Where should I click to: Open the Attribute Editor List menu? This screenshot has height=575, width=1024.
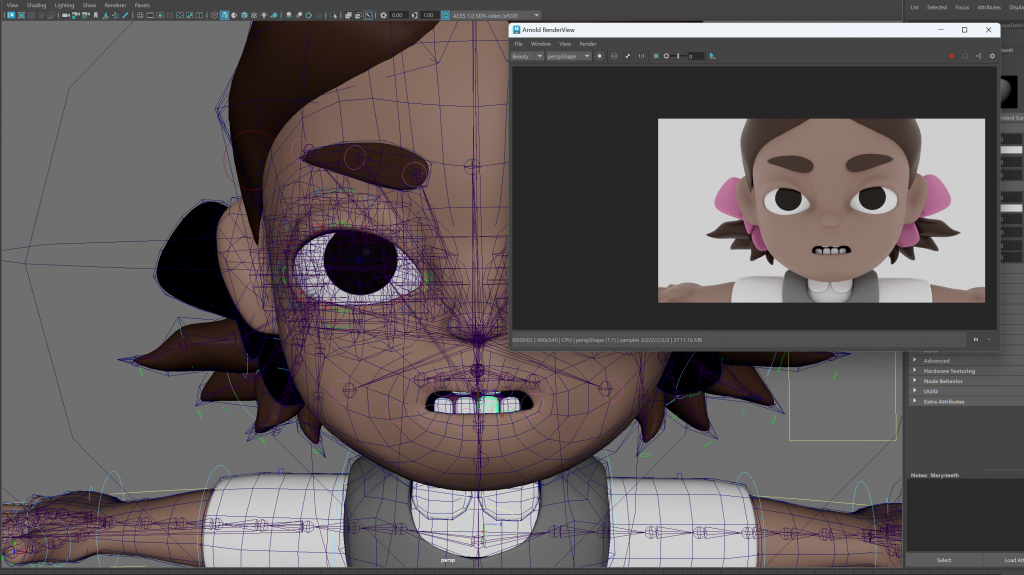(915, 7)
